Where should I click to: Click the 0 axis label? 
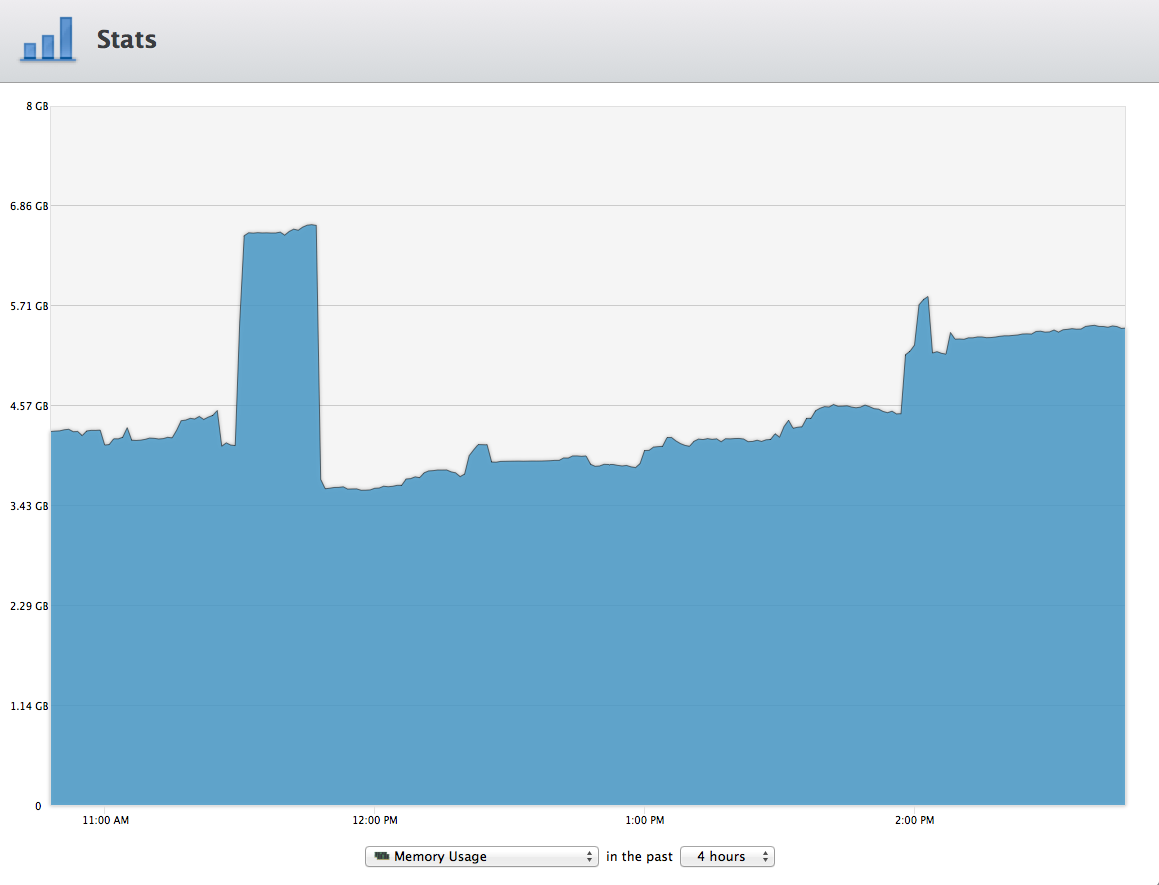coord(38,806)
